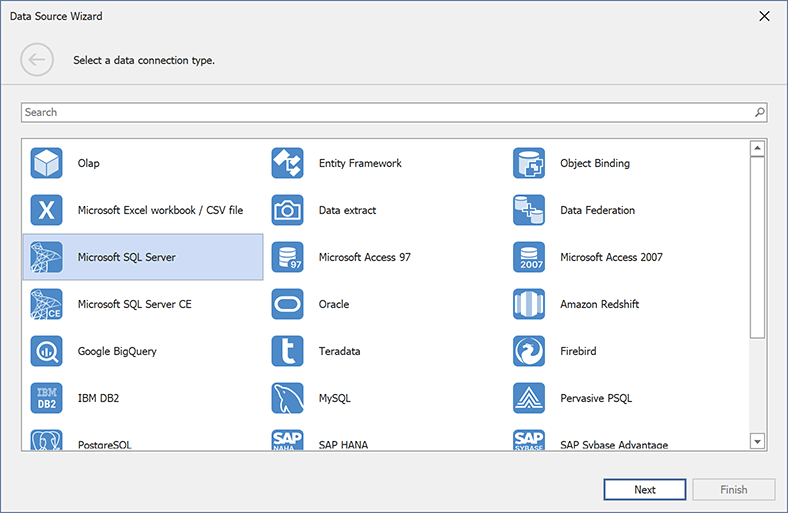Pick the SAP HANA icon
This screenshot has height=513, width=788.
pos(287,440)
